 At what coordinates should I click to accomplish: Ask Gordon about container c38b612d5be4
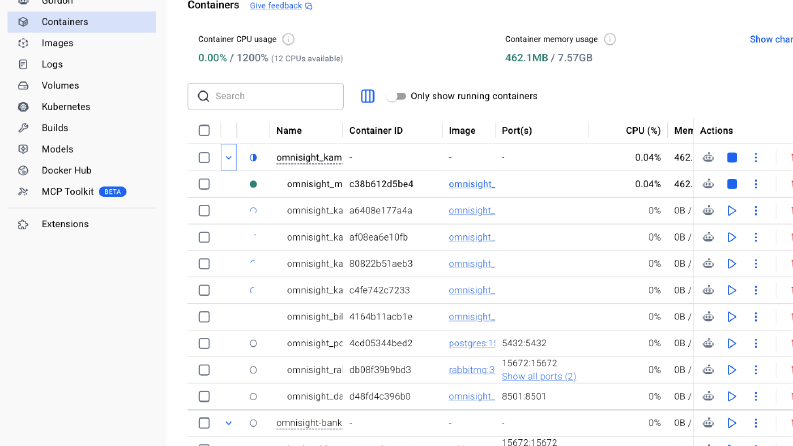click(x=708, y=184)
